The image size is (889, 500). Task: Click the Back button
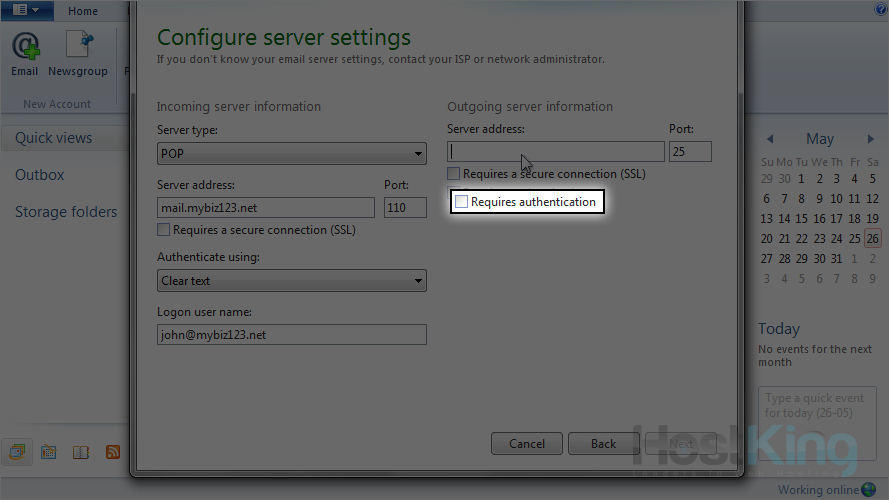[x=603, y=443]
